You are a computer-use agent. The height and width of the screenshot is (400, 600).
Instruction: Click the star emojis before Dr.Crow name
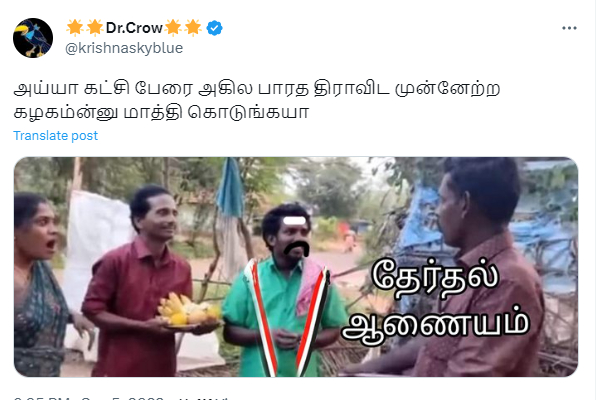pos(85,28)
